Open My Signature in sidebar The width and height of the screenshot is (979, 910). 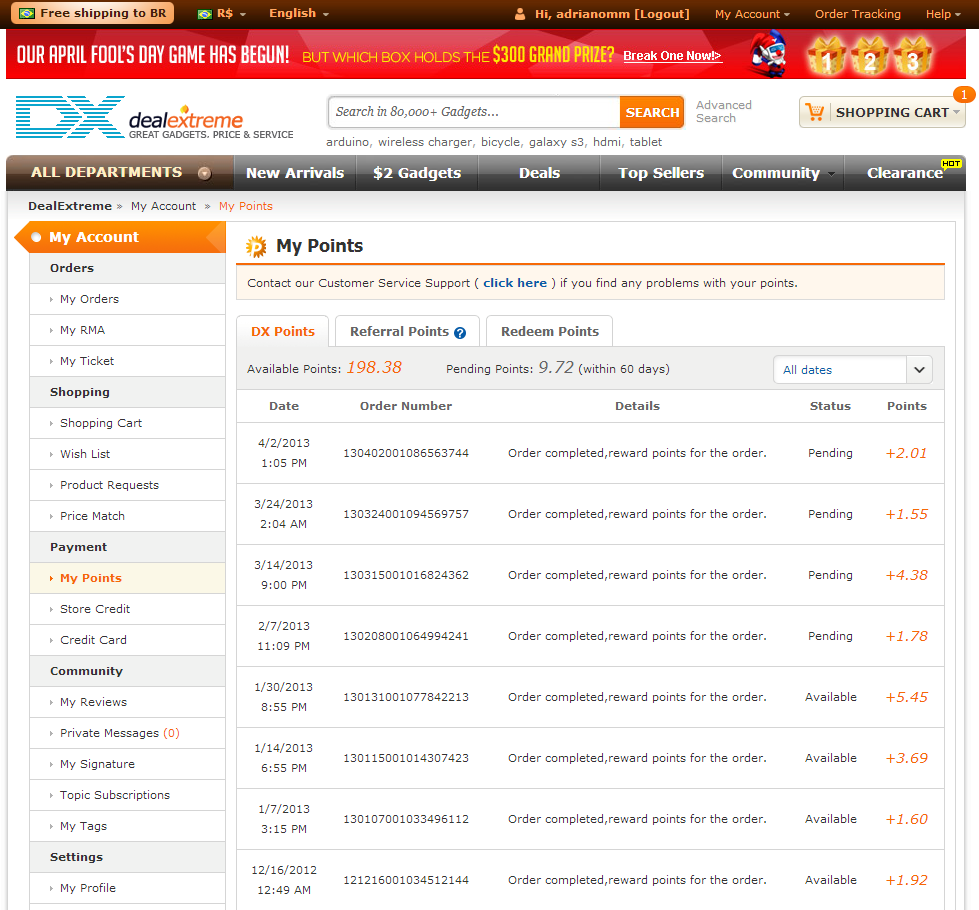coord(127,764)
